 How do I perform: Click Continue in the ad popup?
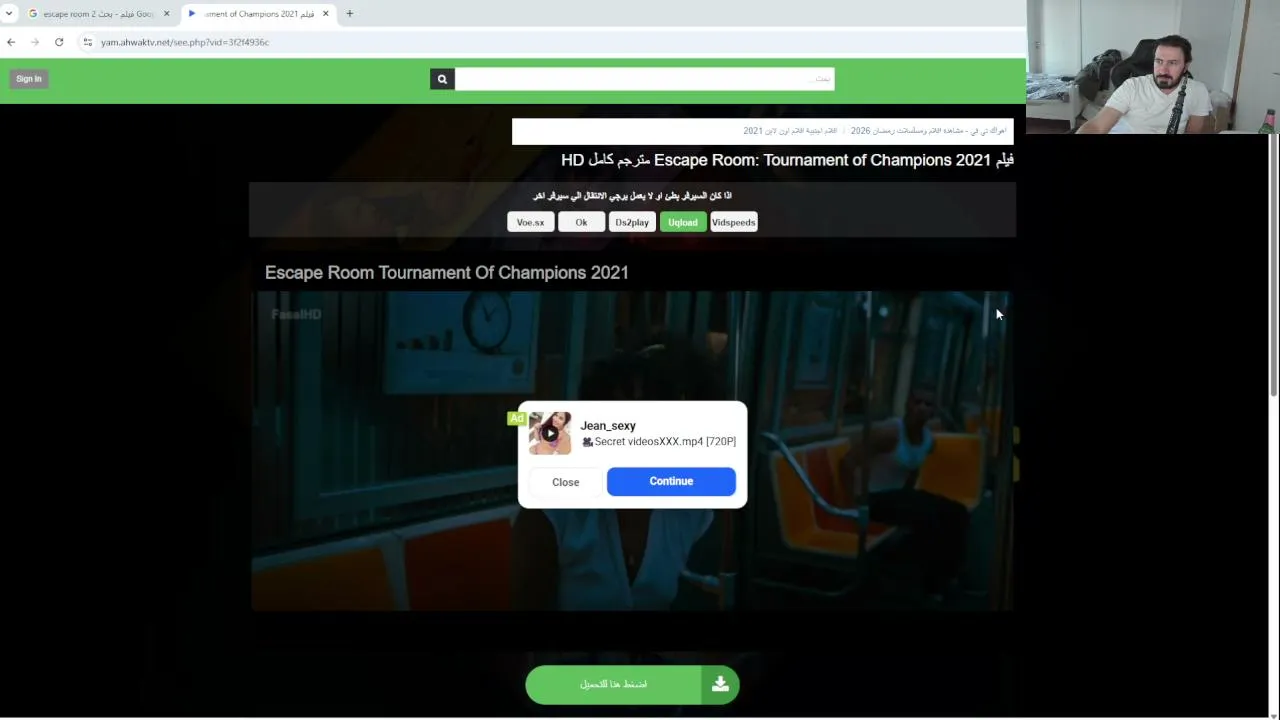tap(671, 481)
